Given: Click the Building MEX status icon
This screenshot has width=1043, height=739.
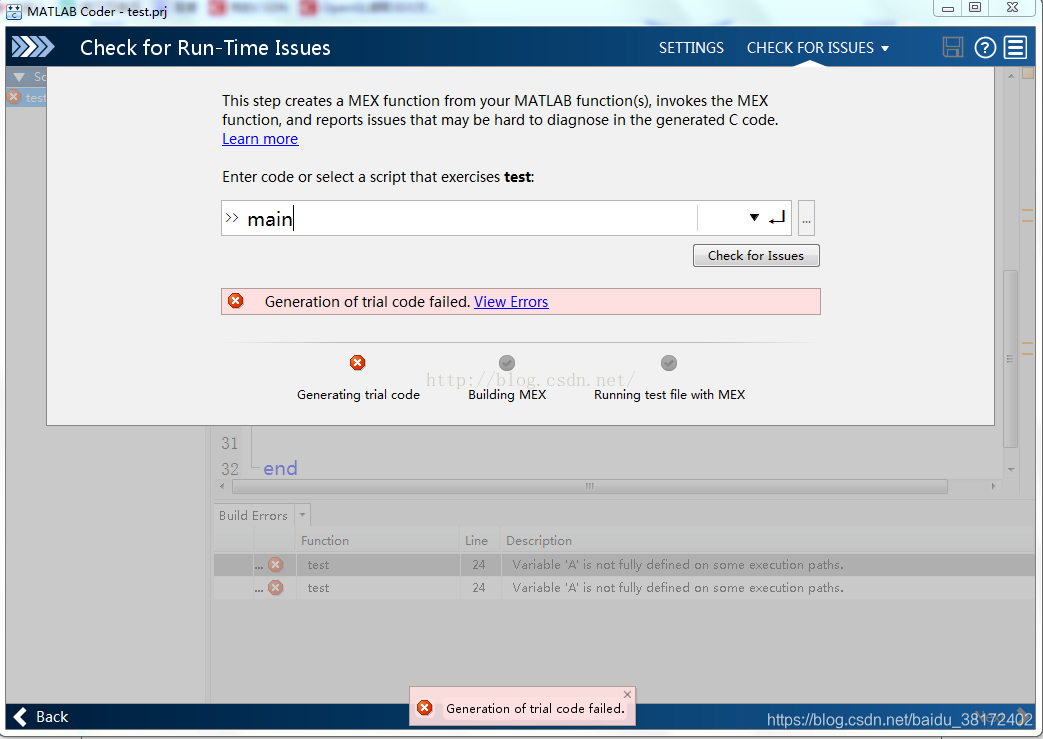Looking at the screenshot, I should pyautogui.click(x=507, y=363).
